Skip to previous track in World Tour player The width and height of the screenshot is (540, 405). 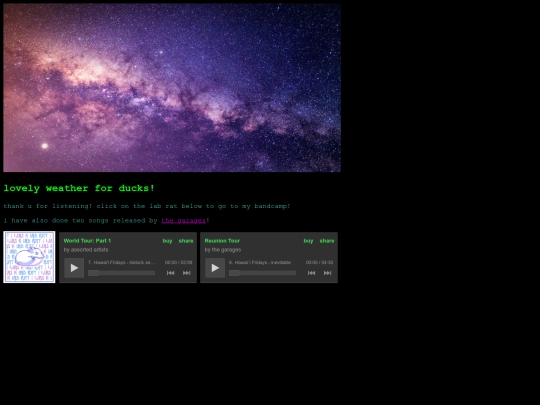(170, 273)
